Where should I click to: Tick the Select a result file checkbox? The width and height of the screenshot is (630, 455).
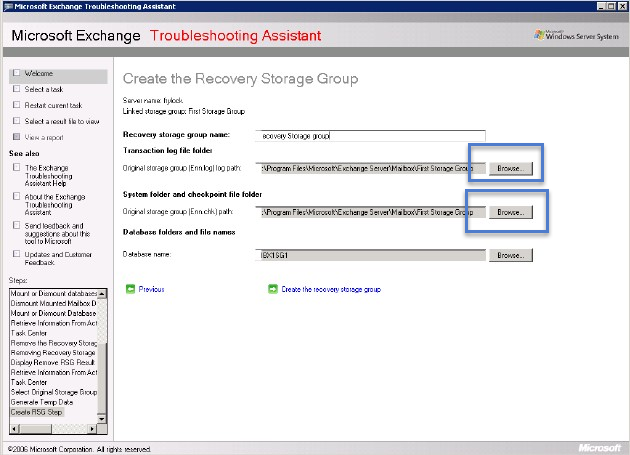pos(16,121)
